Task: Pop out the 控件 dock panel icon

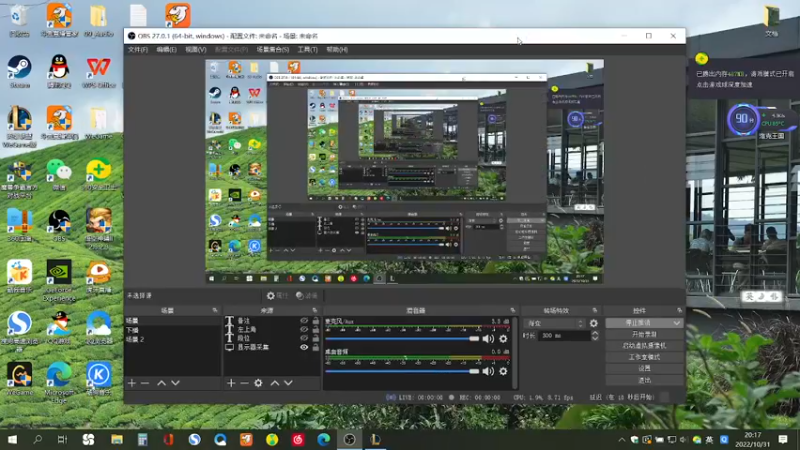Action: [x=679, y=310]
